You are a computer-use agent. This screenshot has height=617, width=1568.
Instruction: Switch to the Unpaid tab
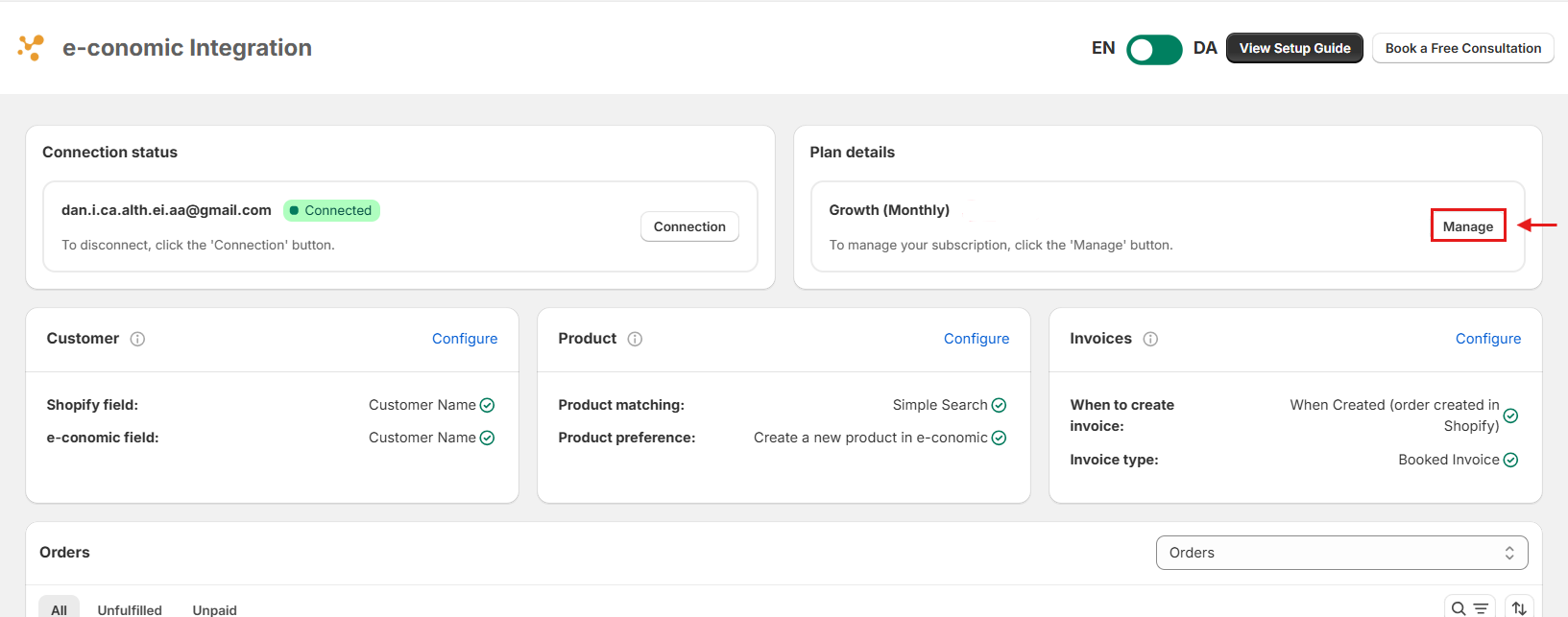point(215,609)
